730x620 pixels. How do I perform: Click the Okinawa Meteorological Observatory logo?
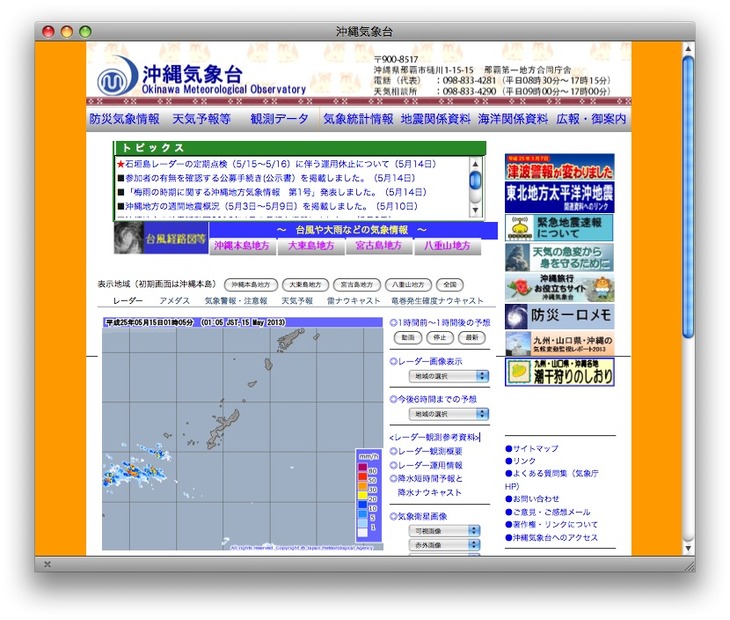[201, 77]
